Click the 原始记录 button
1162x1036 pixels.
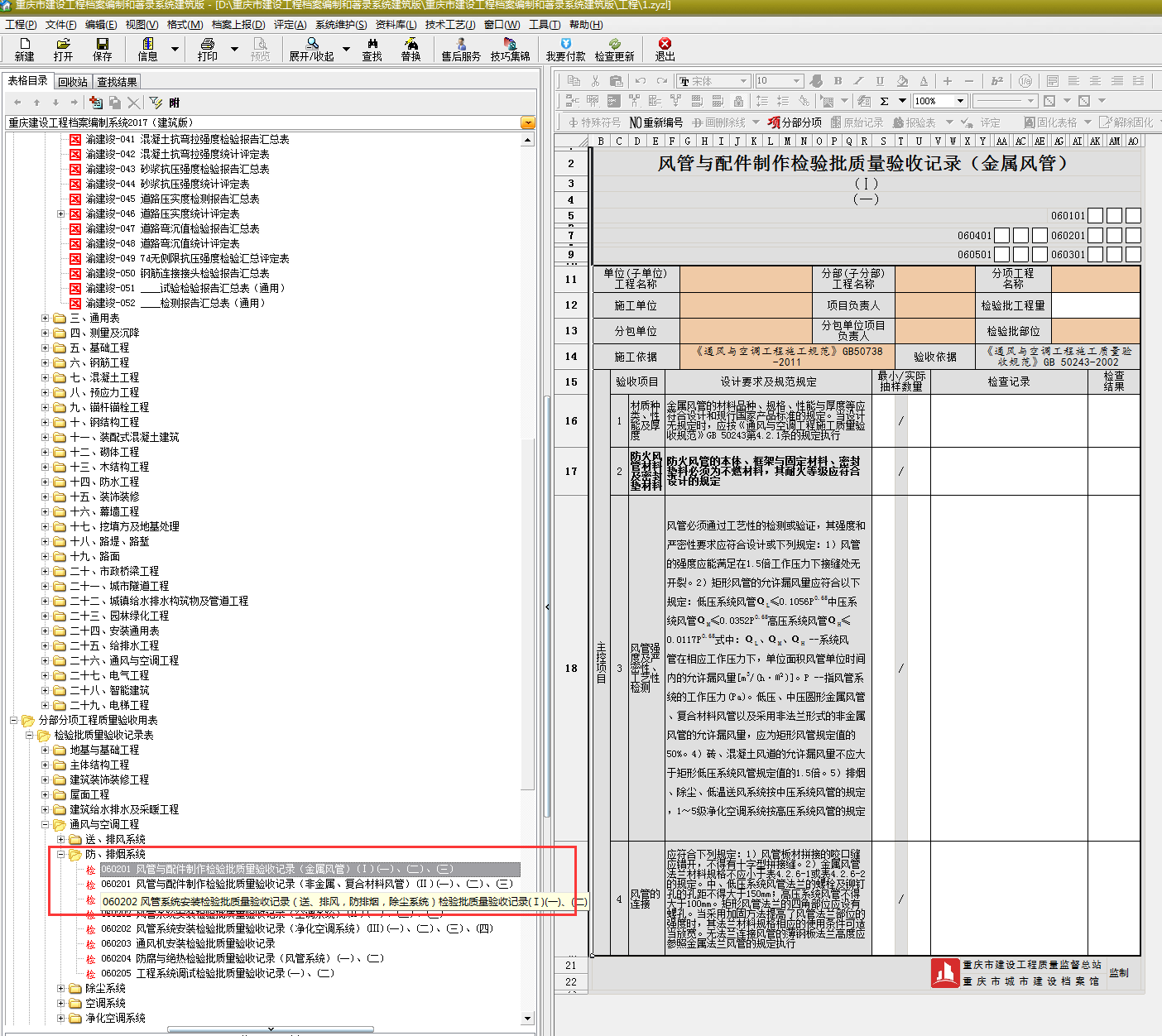857,122
